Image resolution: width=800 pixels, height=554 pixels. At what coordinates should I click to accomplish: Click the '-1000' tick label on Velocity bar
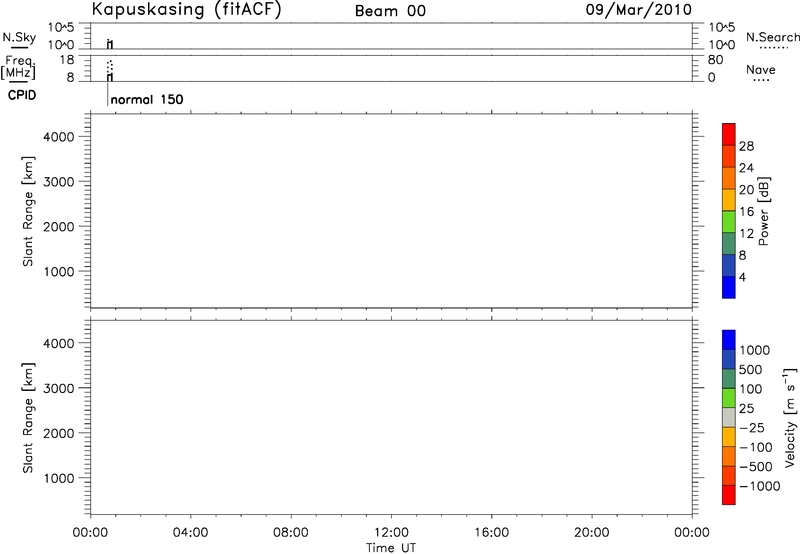click(x=760, y=486)
